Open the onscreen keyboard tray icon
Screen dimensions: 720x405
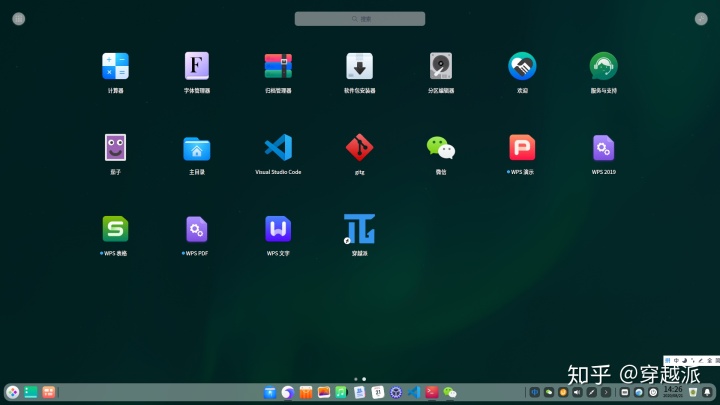point(624,393)
